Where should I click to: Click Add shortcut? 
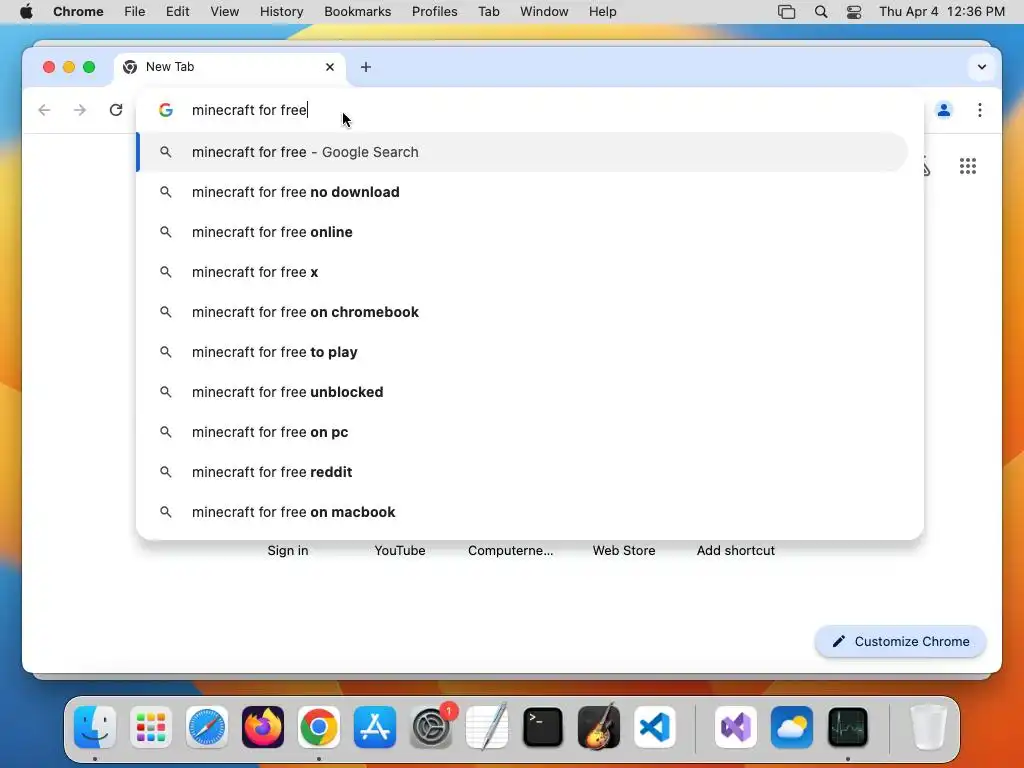click(736, 551)
